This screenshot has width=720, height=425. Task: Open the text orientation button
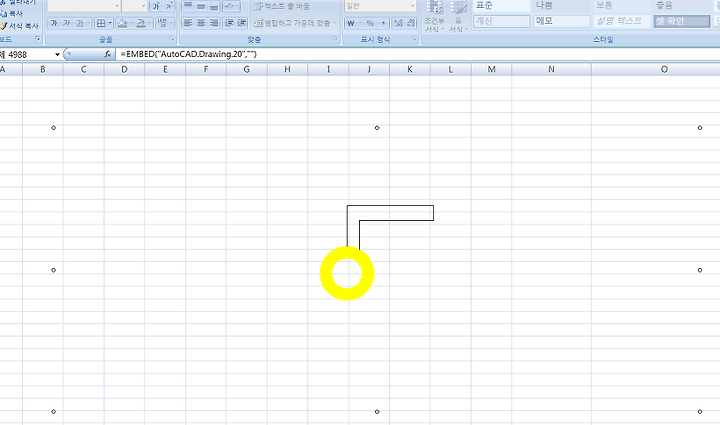click(231, 6)
